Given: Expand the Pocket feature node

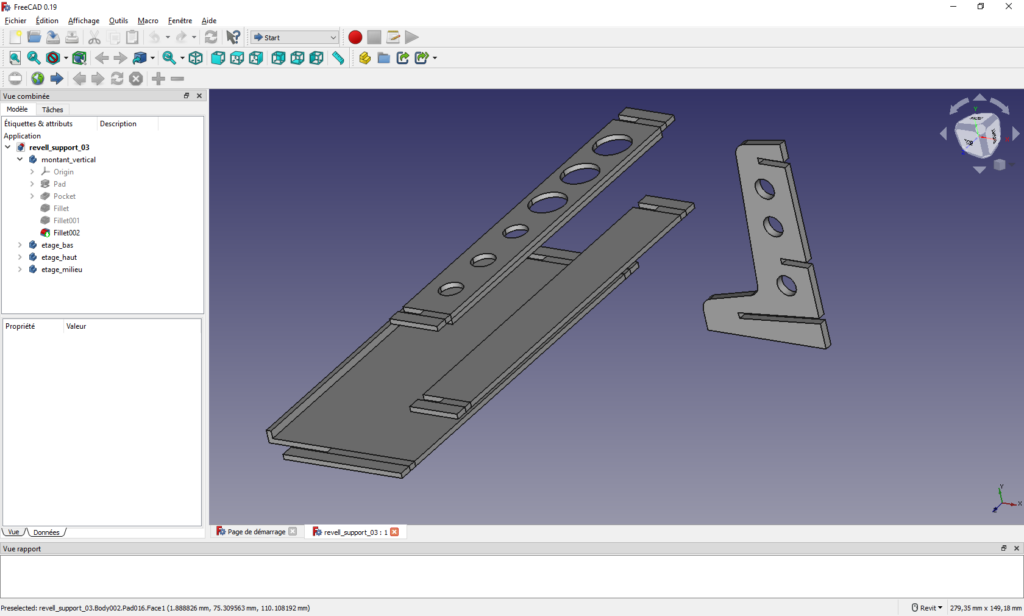Looking at the screenshot, I should [x=32, y=196].
